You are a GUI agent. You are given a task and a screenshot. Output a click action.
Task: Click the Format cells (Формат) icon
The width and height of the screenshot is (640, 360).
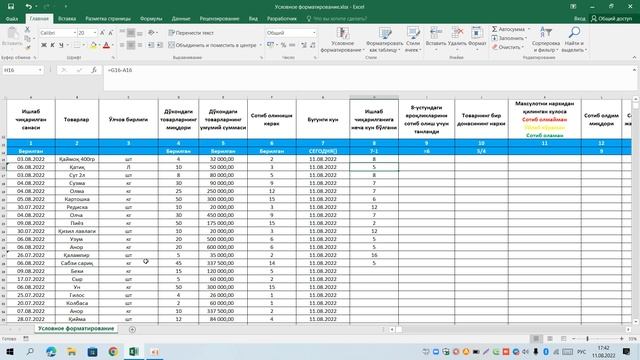[477, 33]
